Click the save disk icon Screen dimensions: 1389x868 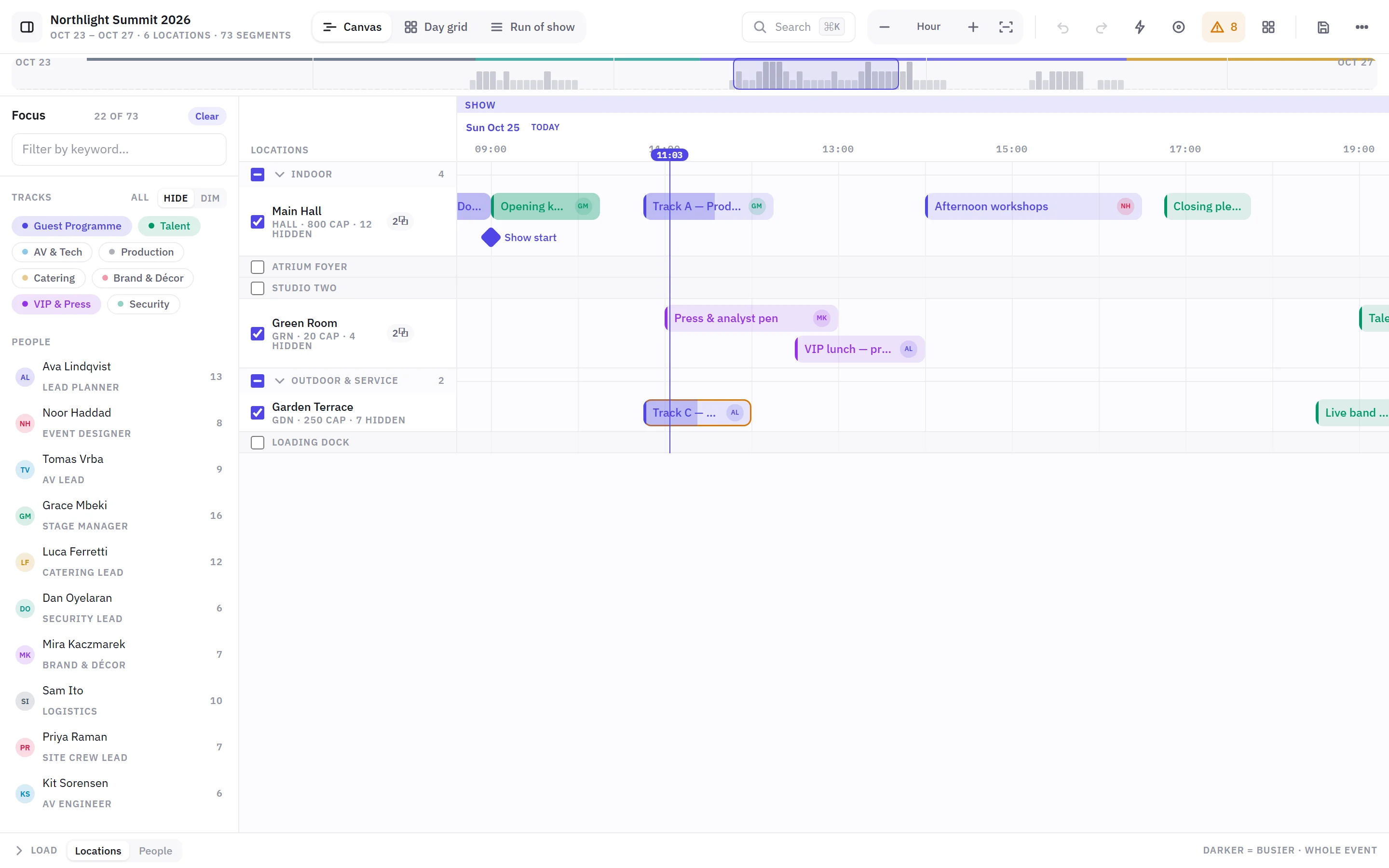[x=1323, y=27]
